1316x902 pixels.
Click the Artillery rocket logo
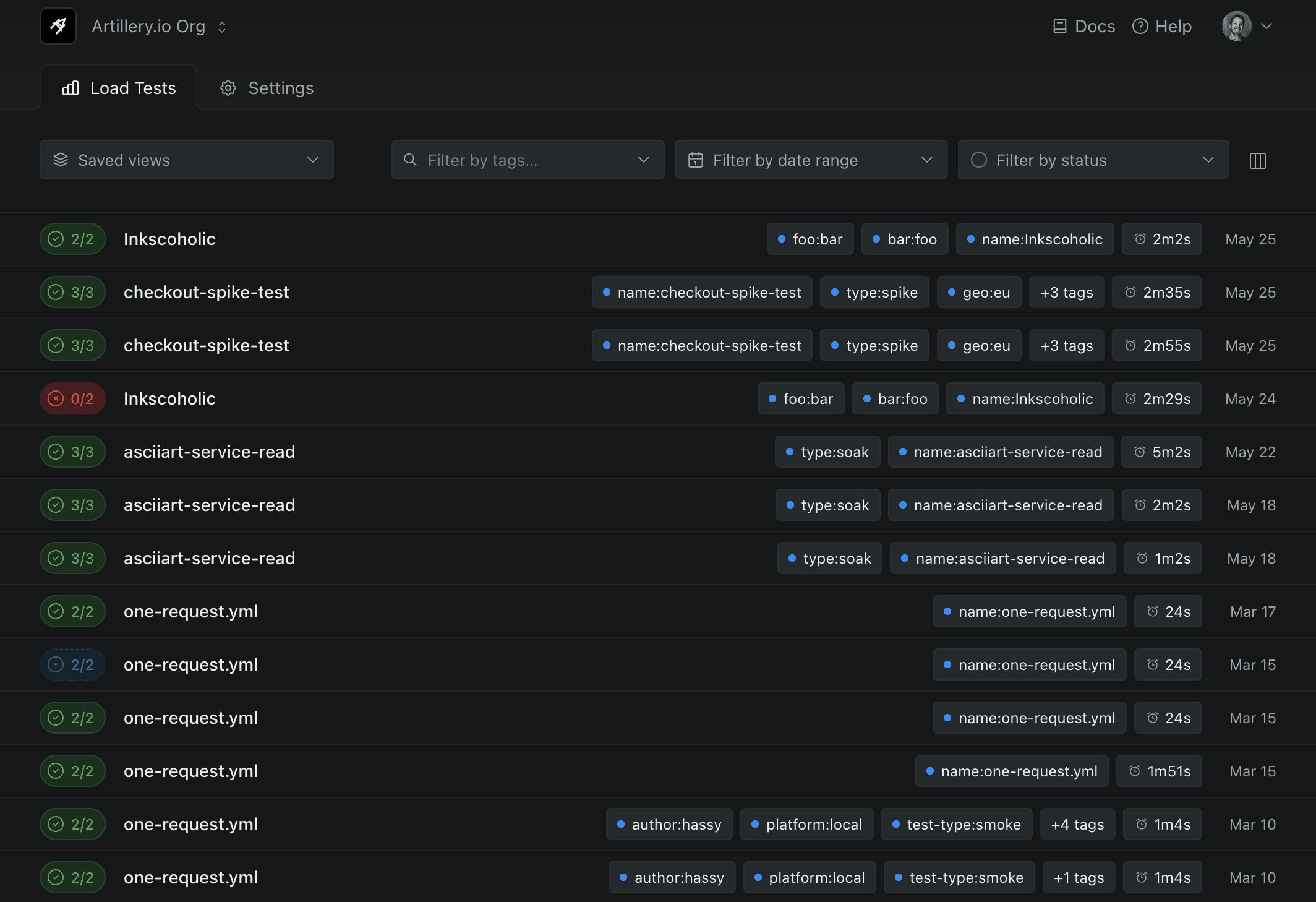point(58,26)
